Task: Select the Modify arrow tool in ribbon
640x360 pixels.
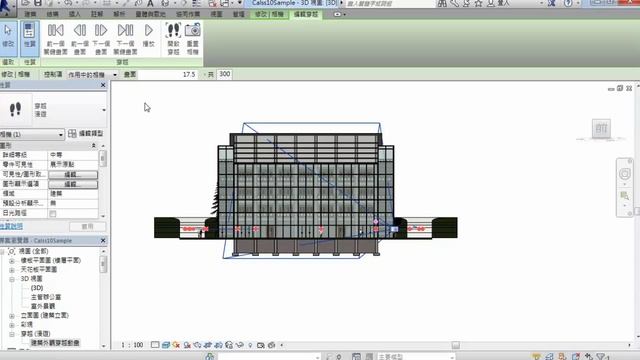Action: point(8,38)
